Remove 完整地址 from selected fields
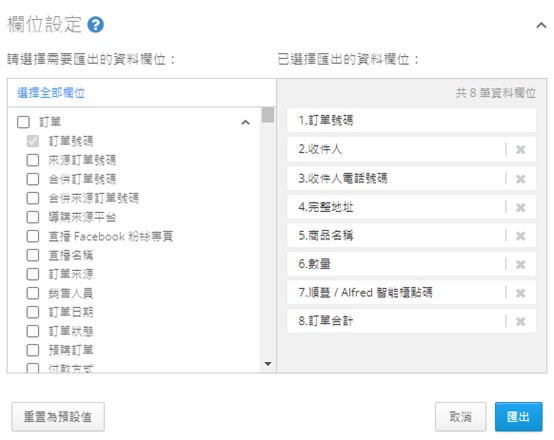The image size is (554, 440). coord(520,207)
